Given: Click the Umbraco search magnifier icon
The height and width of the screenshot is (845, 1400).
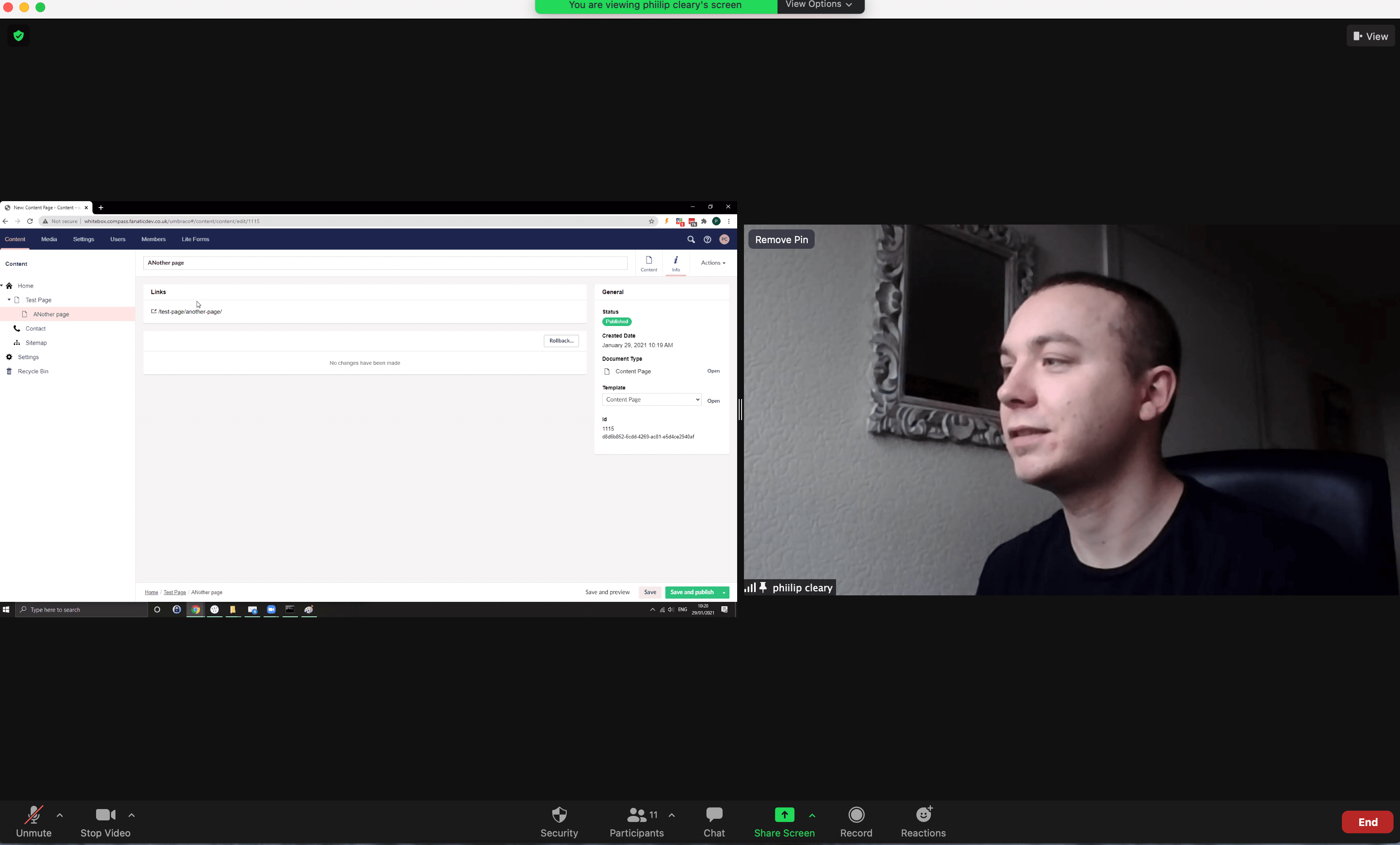Looking at the screenshot, I should 691,240.
